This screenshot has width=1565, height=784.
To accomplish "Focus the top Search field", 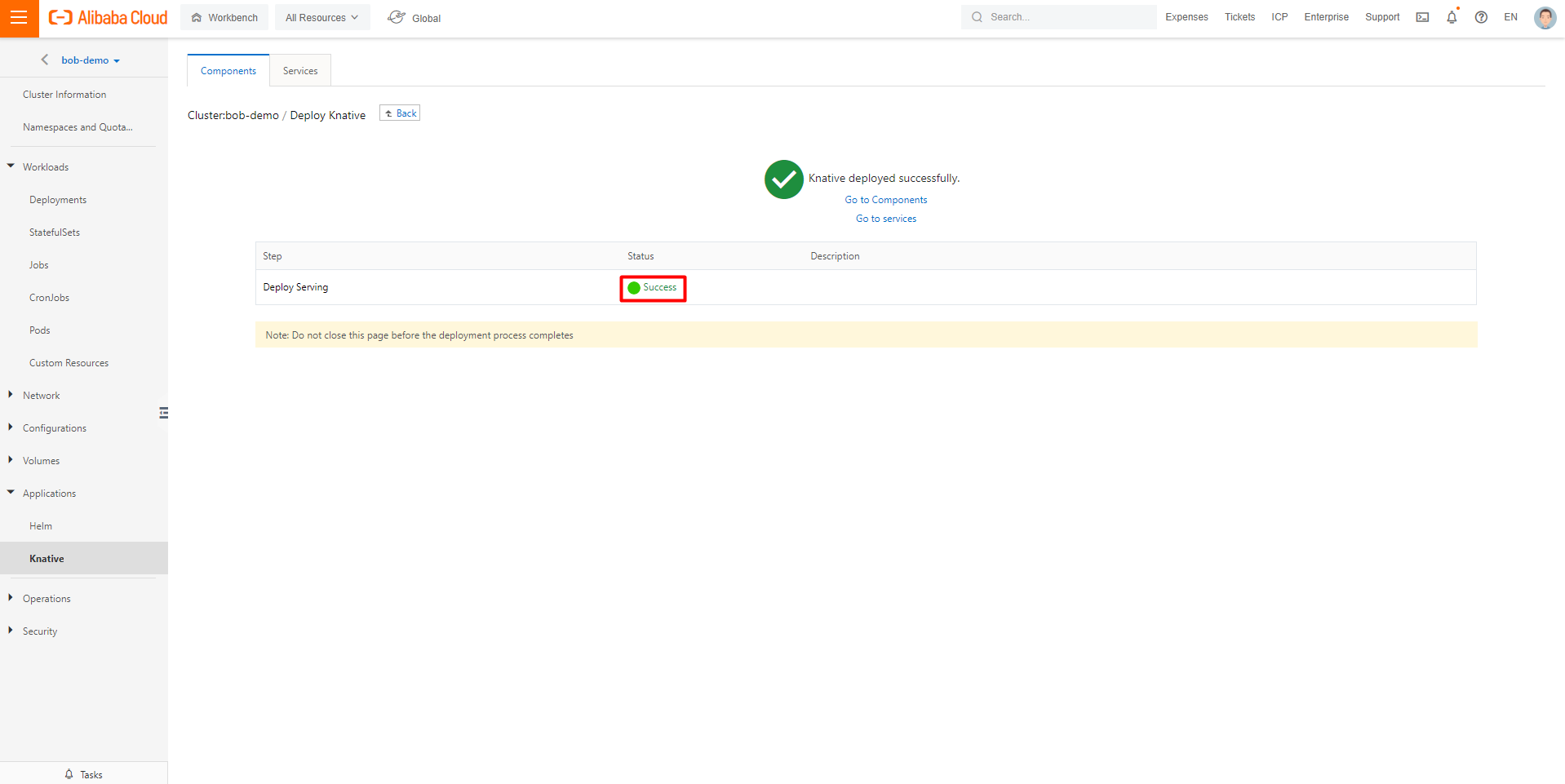I will click(x=1058, y=17).
